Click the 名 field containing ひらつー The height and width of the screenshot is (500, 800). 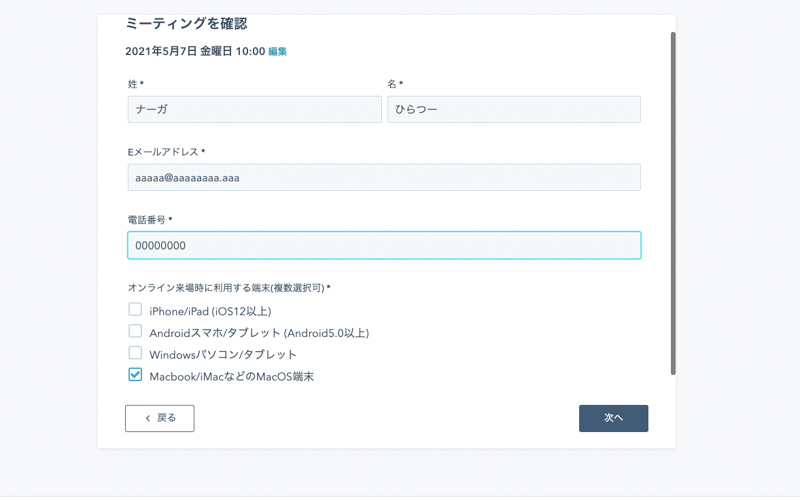tap(513, 109)
